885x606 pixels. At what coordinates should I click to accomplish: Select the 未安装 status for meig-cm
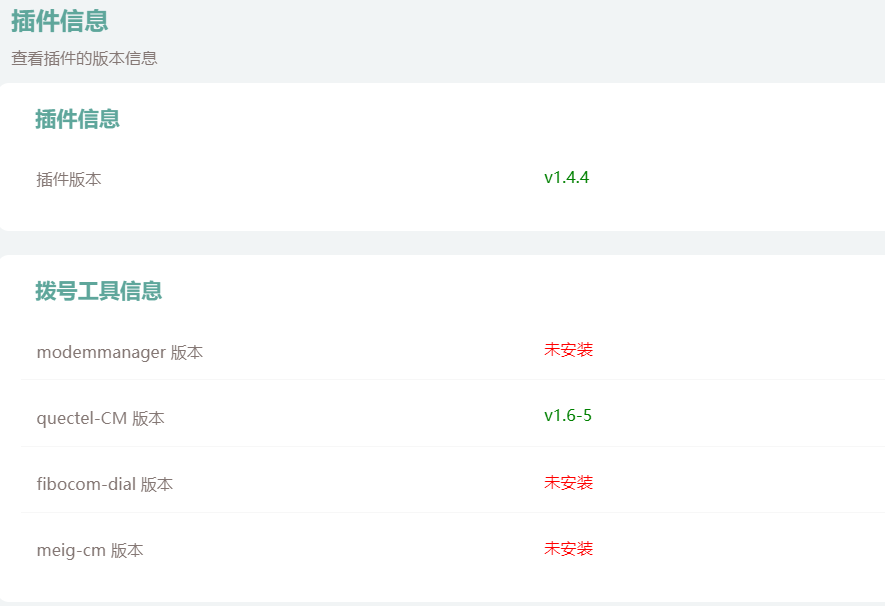click(568, 549)
